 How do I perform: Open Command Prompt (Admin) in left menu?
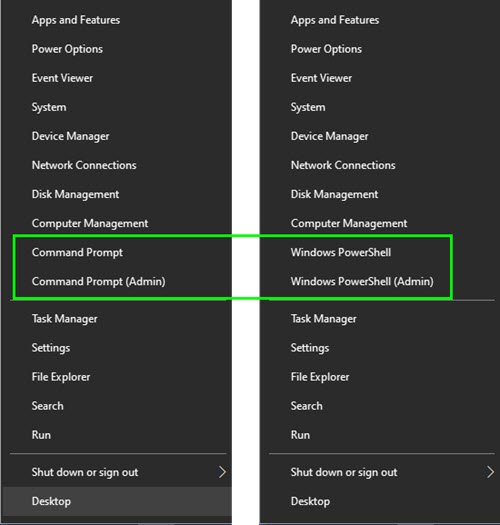pyautogui.click(x=98, y=282)
